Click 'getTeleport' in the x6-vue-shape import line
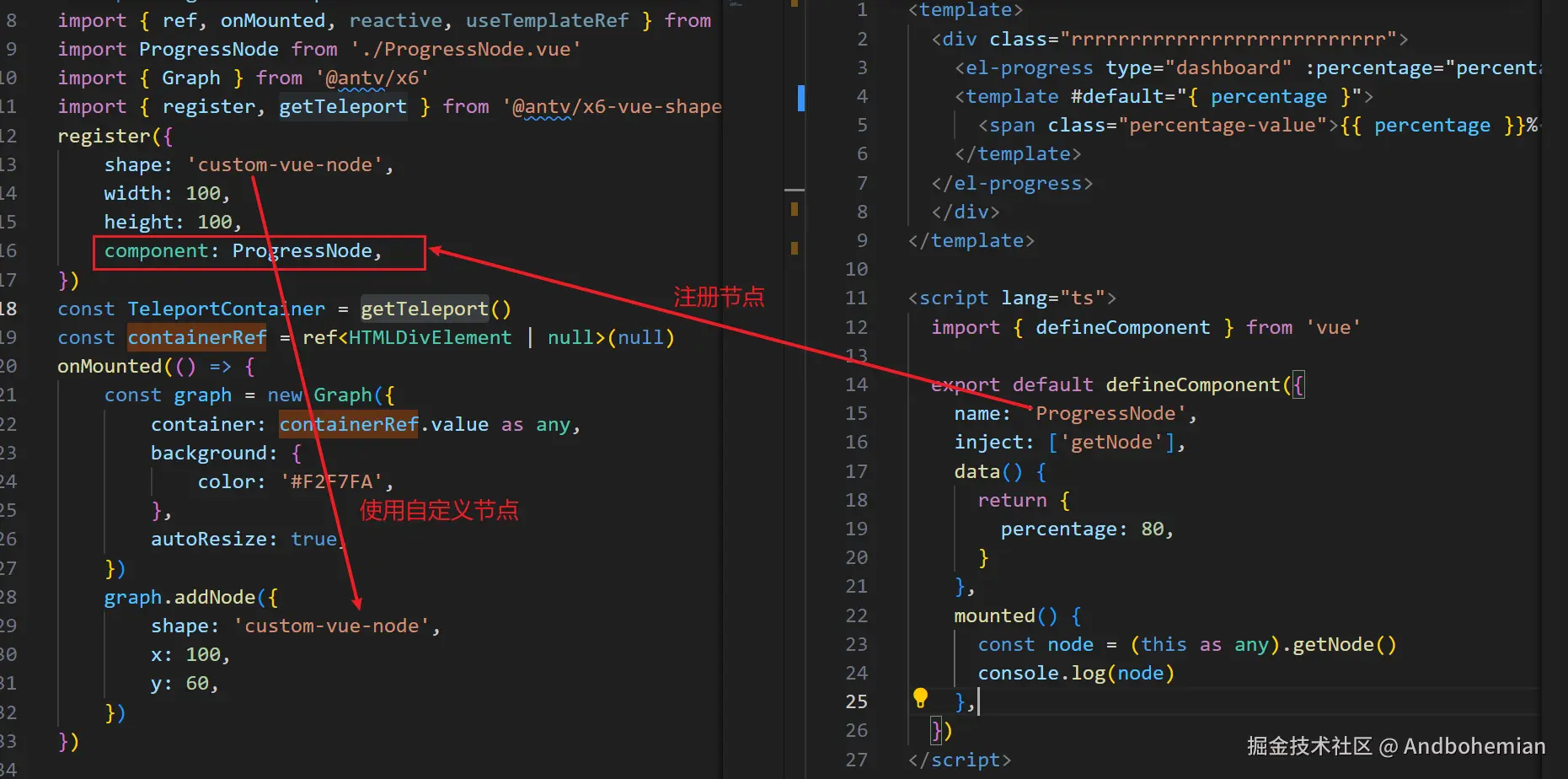This screenshot has width=1568, height=779. point(343,106)
